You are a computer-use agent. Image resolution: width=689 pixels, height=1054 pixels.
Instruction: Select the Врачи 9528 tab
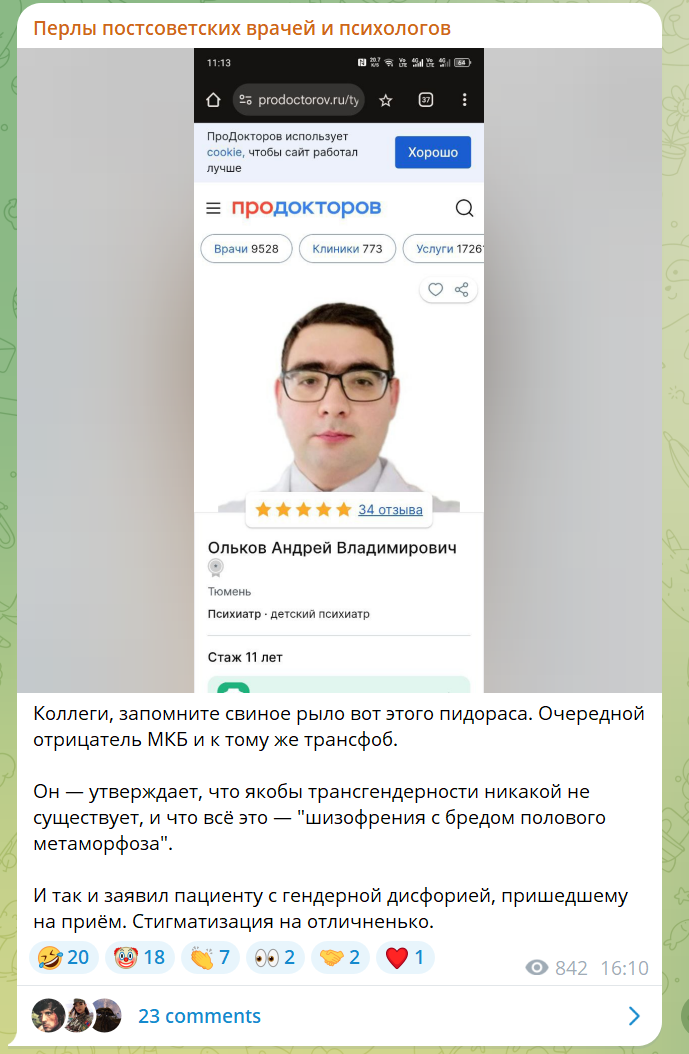246,249
